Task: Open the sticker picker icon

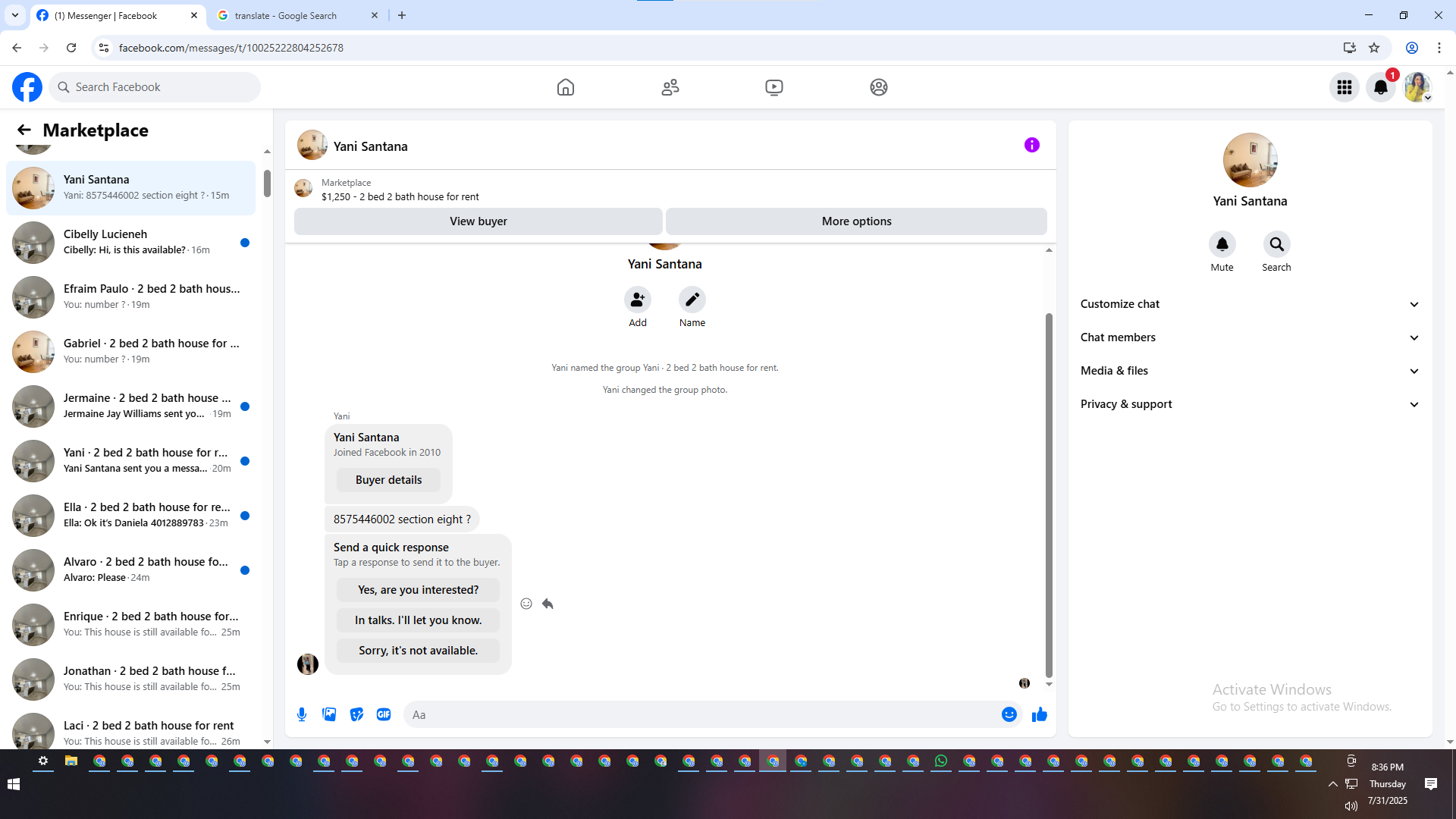Action: pyautogui.click(x=356, y=714)
